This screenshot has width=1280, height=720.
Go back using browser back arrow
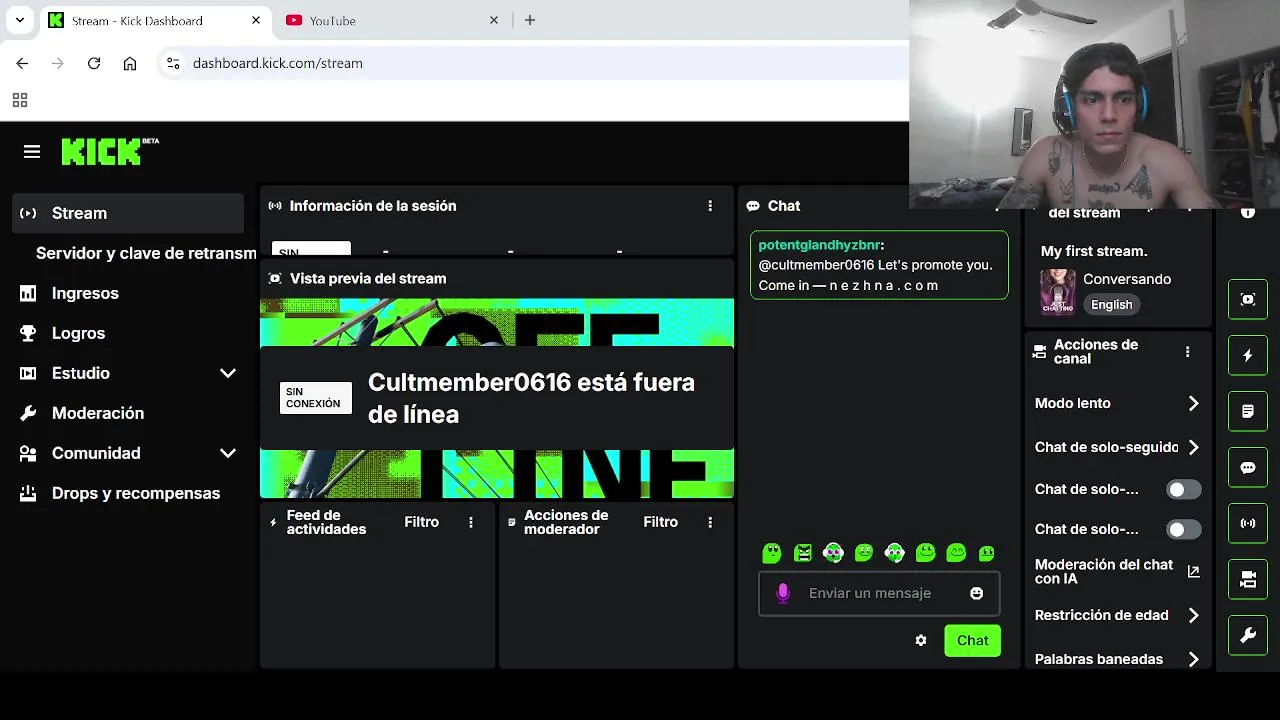pyautogui.click(x=22, y=63)
